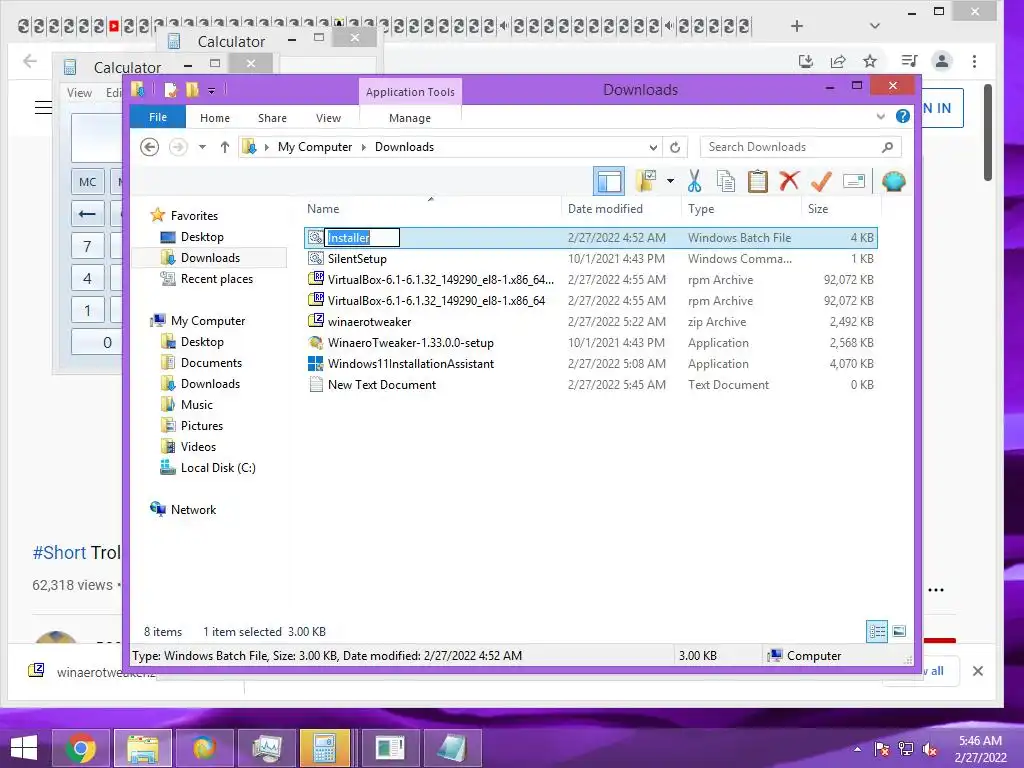Click the red X Delete icon
The height and width of the screenshot is (768, 1024).
coord(789,180)
